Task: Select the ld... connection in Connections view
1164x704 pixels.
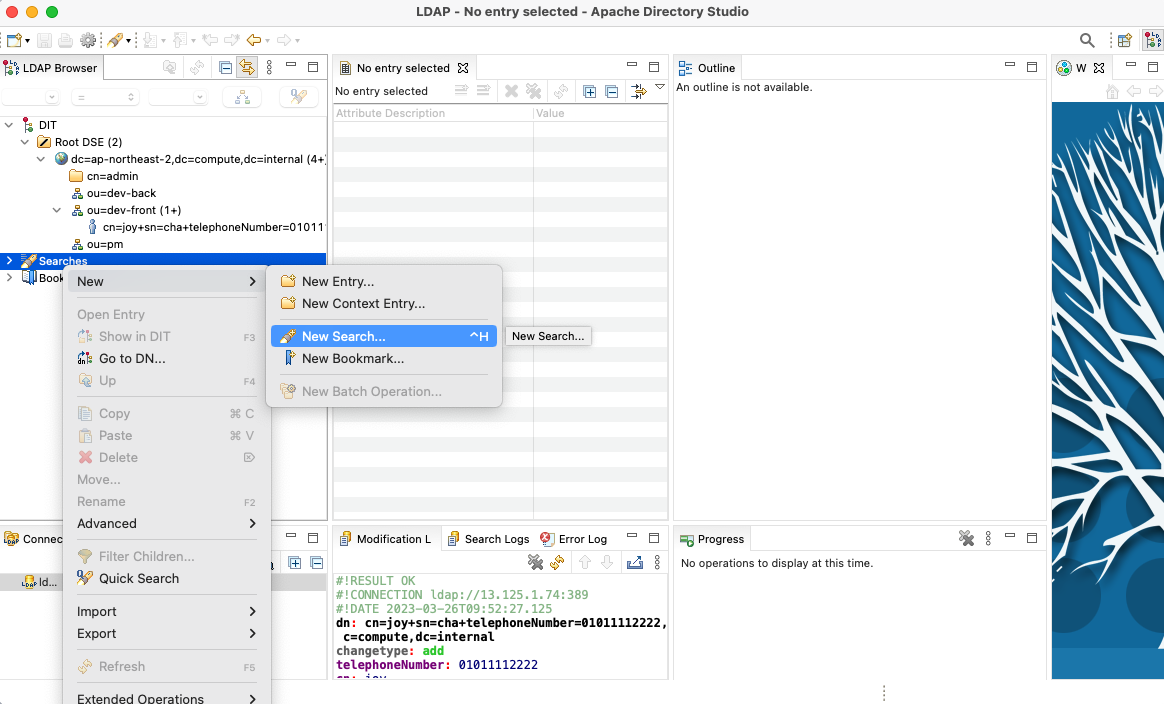Action: click(x=39, y=582)
